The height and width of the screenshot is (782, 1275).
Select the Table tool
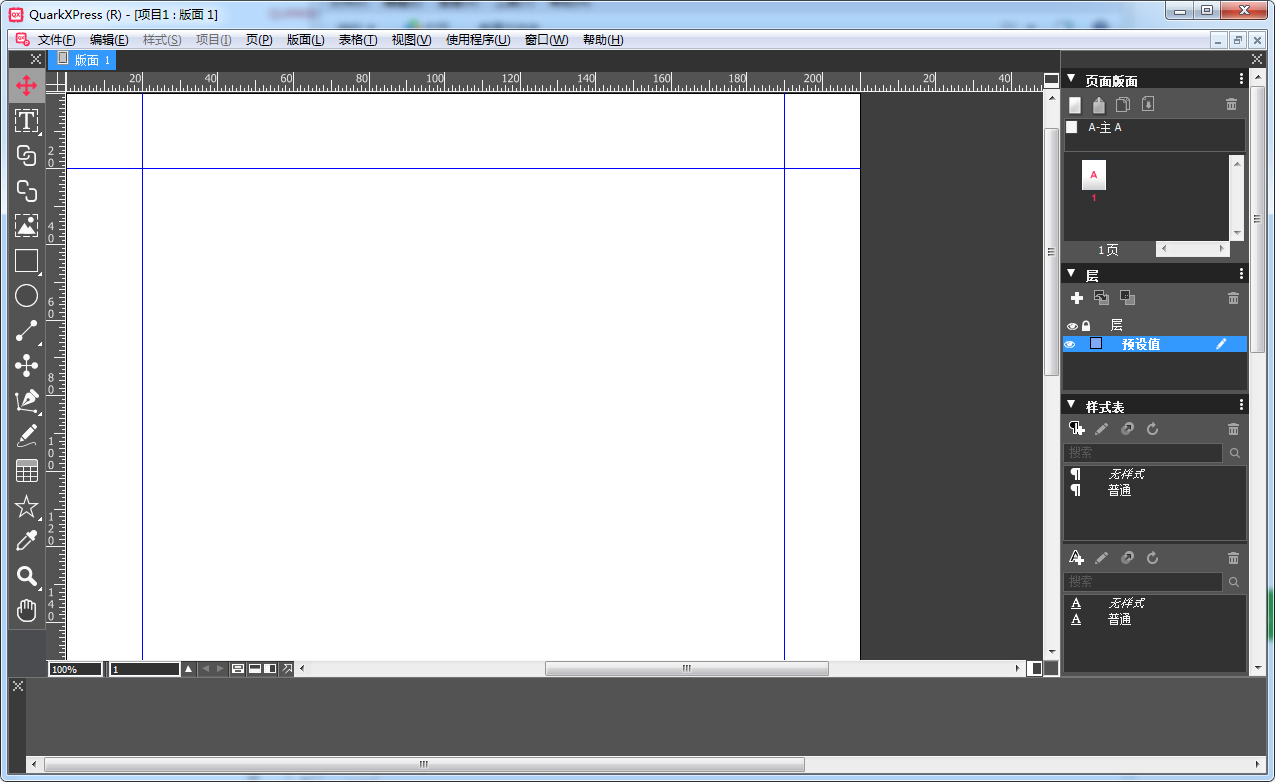(26, 471)
